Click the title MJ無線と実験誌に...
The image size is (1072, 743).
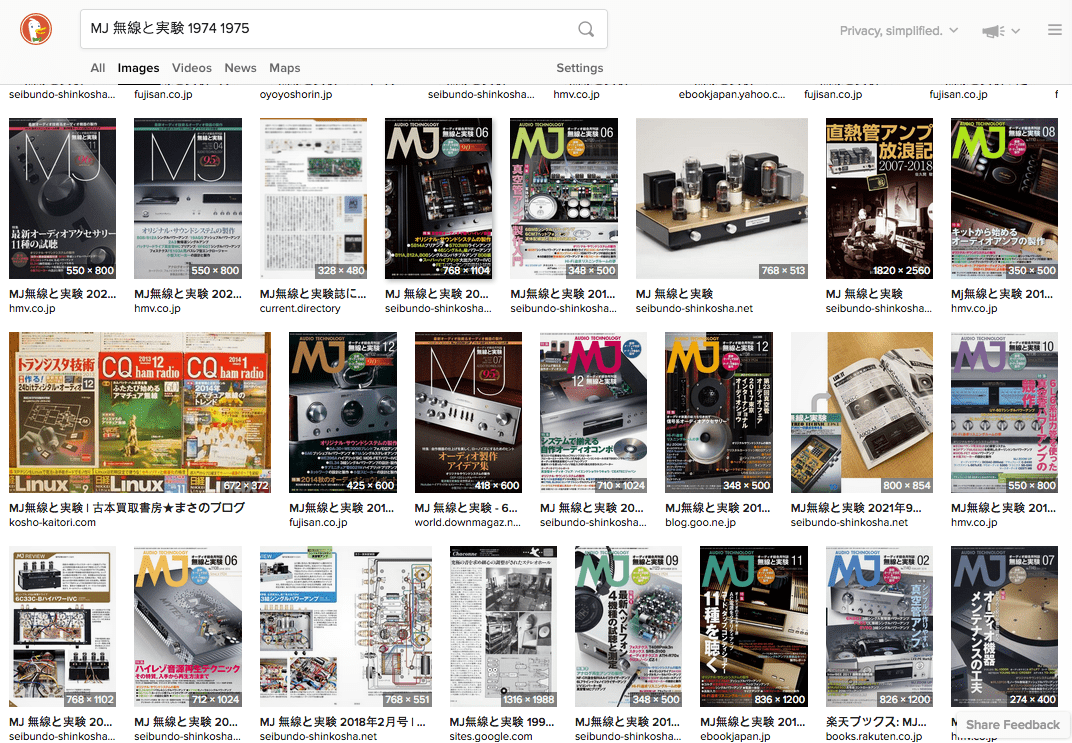pos(313,293)
